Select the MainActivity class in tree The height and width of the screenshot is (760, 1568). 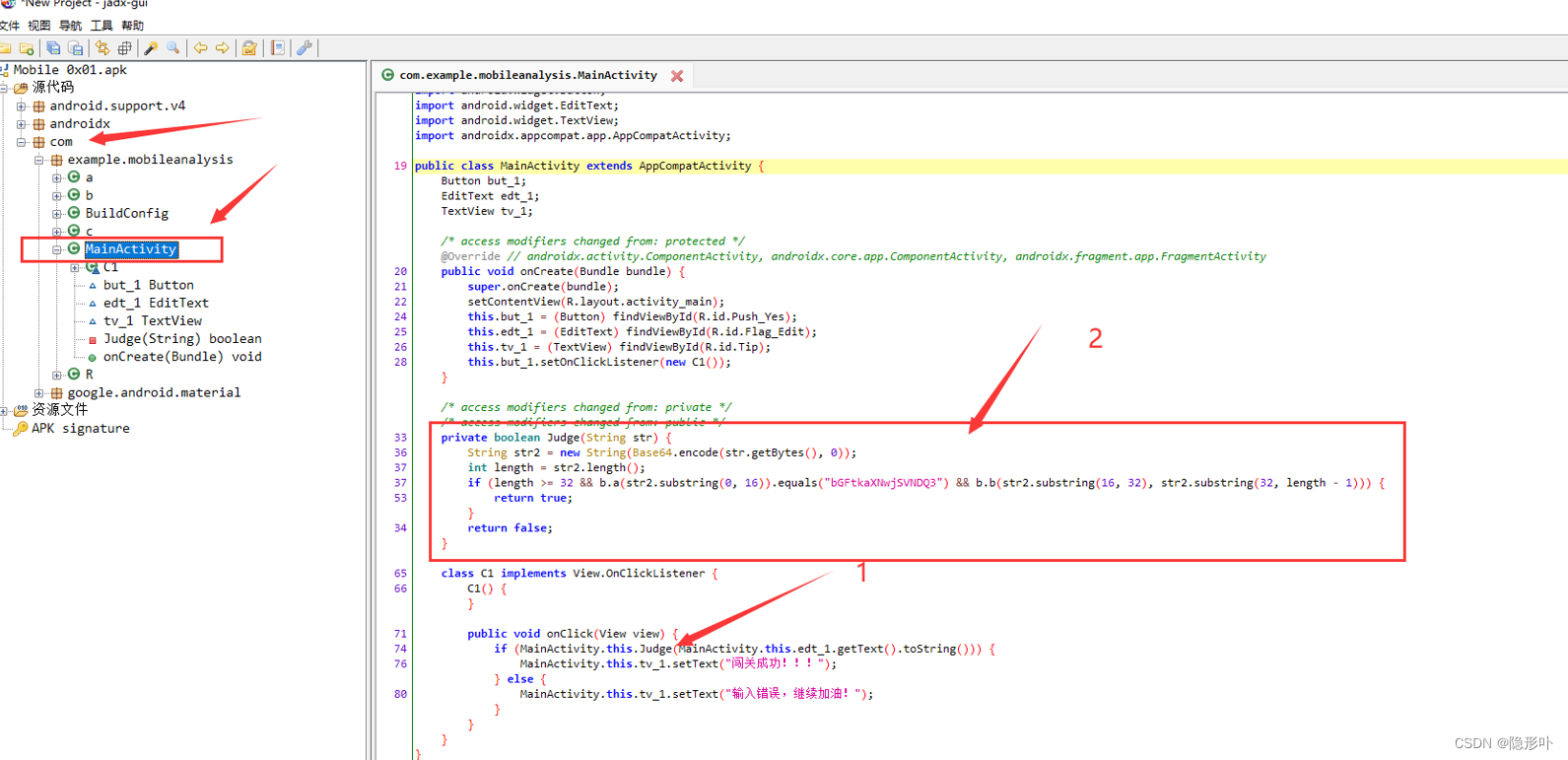(131, 249)
